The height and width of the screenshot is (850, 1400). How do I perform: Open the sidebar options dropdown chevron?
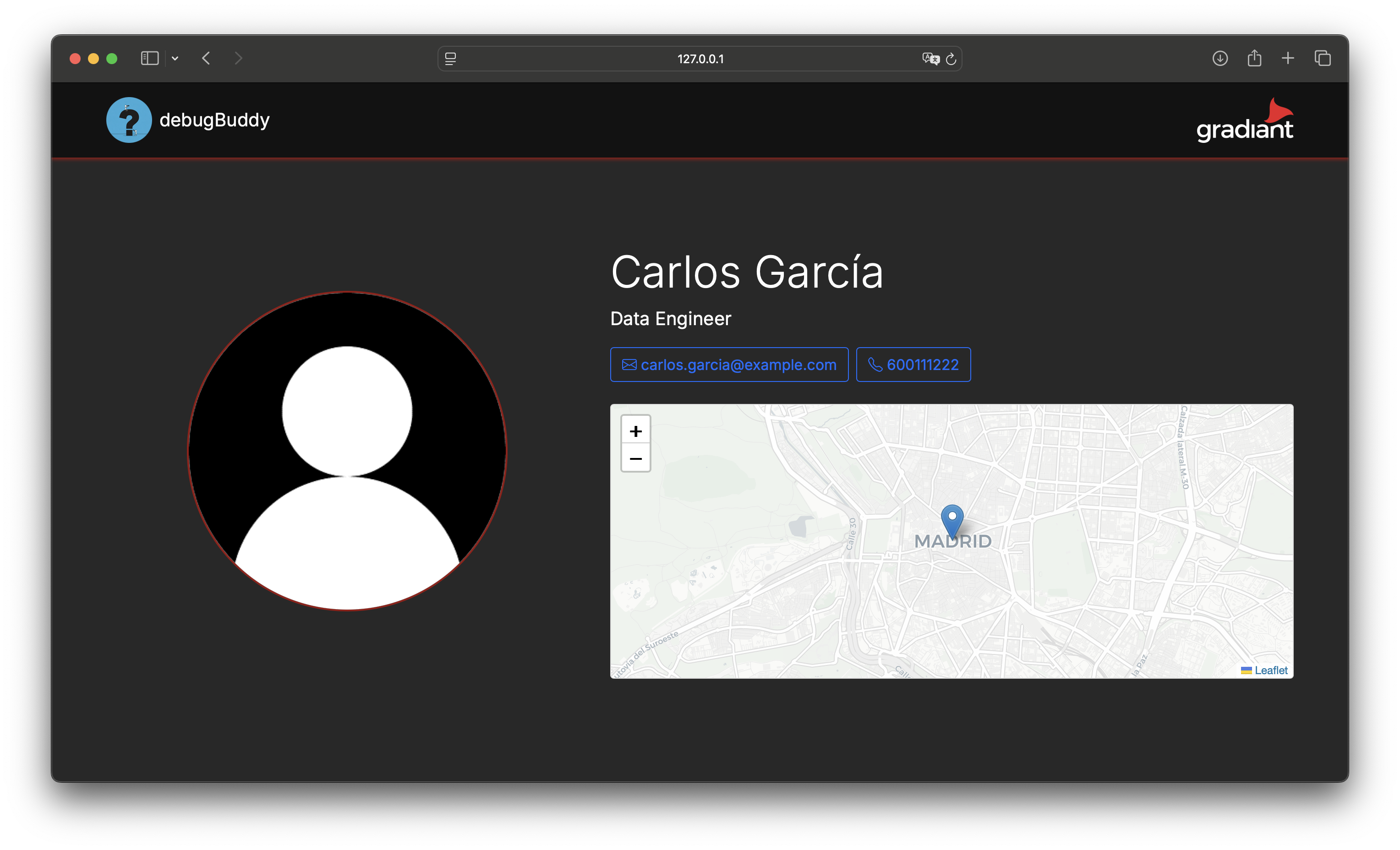click(175, 59)
